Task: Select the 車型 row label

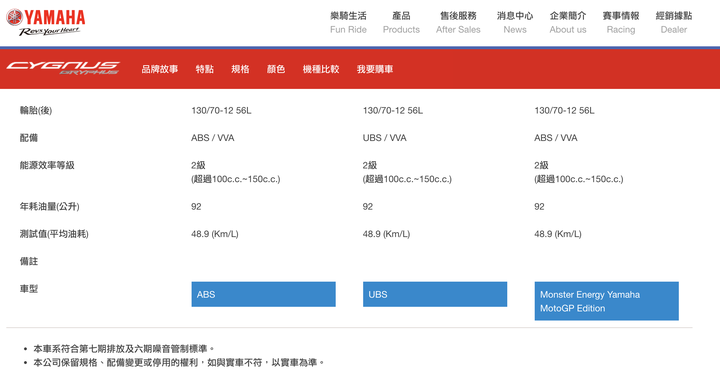Action: (28, 289)
